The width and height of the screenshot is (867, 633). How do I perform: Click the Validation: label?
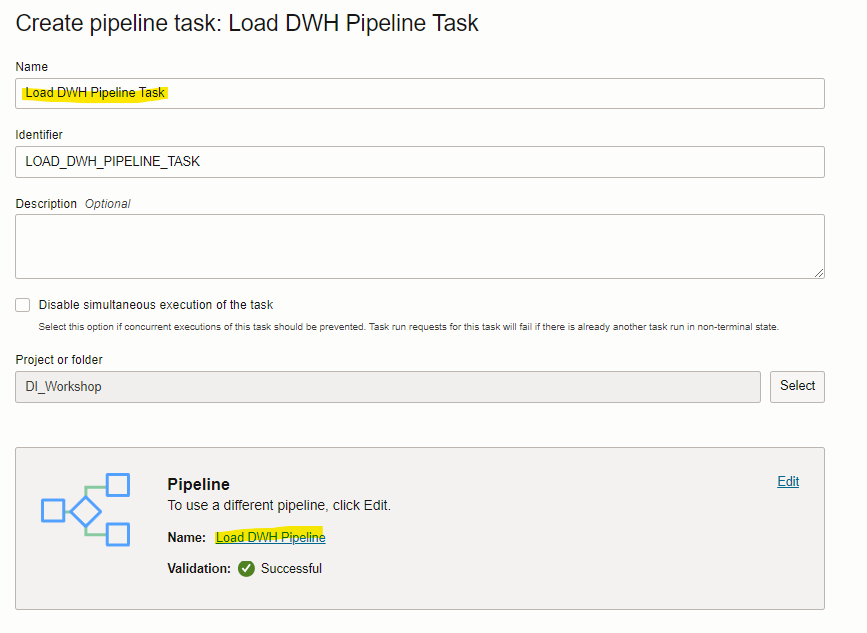click(x=199, y=568)
